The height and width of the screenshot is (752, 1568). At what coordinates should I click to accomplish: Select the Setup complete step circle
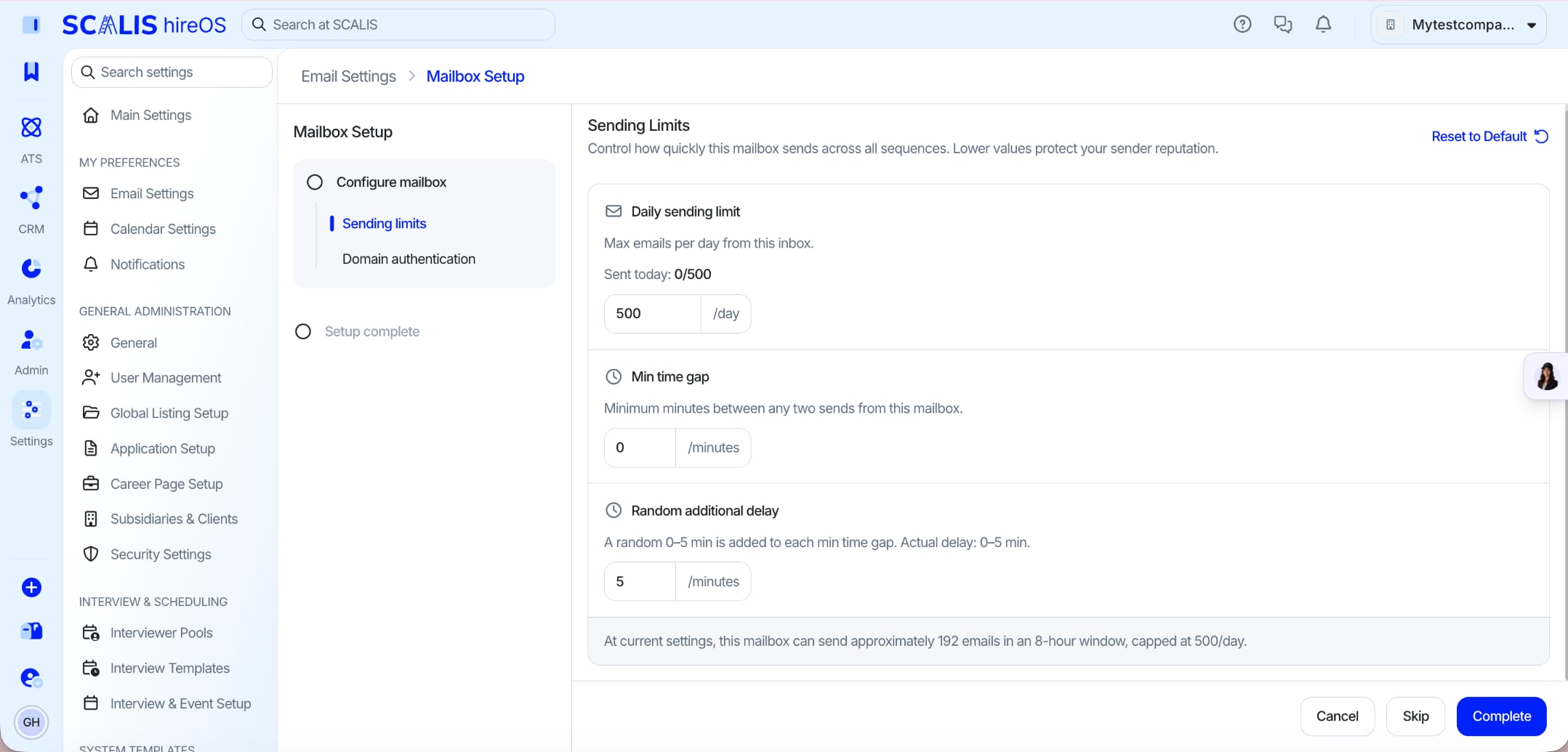pos(303,331)
